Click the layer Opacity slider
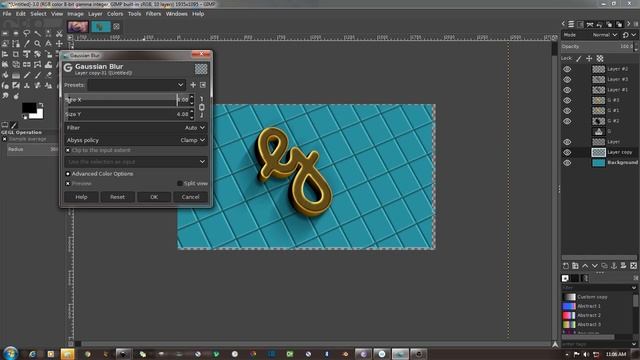Viewport: 640px width, 360px height. coord(597,47)
